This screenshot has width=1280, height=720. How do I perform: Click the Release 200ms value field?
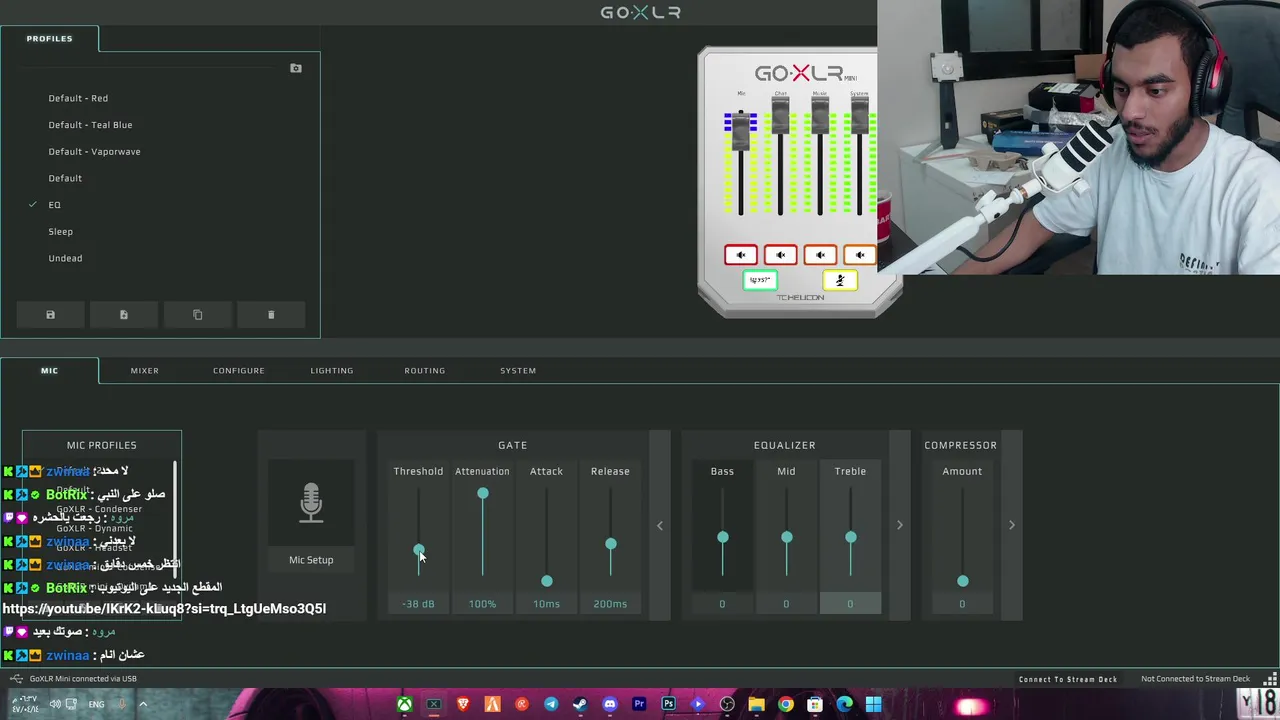(610, 604)
